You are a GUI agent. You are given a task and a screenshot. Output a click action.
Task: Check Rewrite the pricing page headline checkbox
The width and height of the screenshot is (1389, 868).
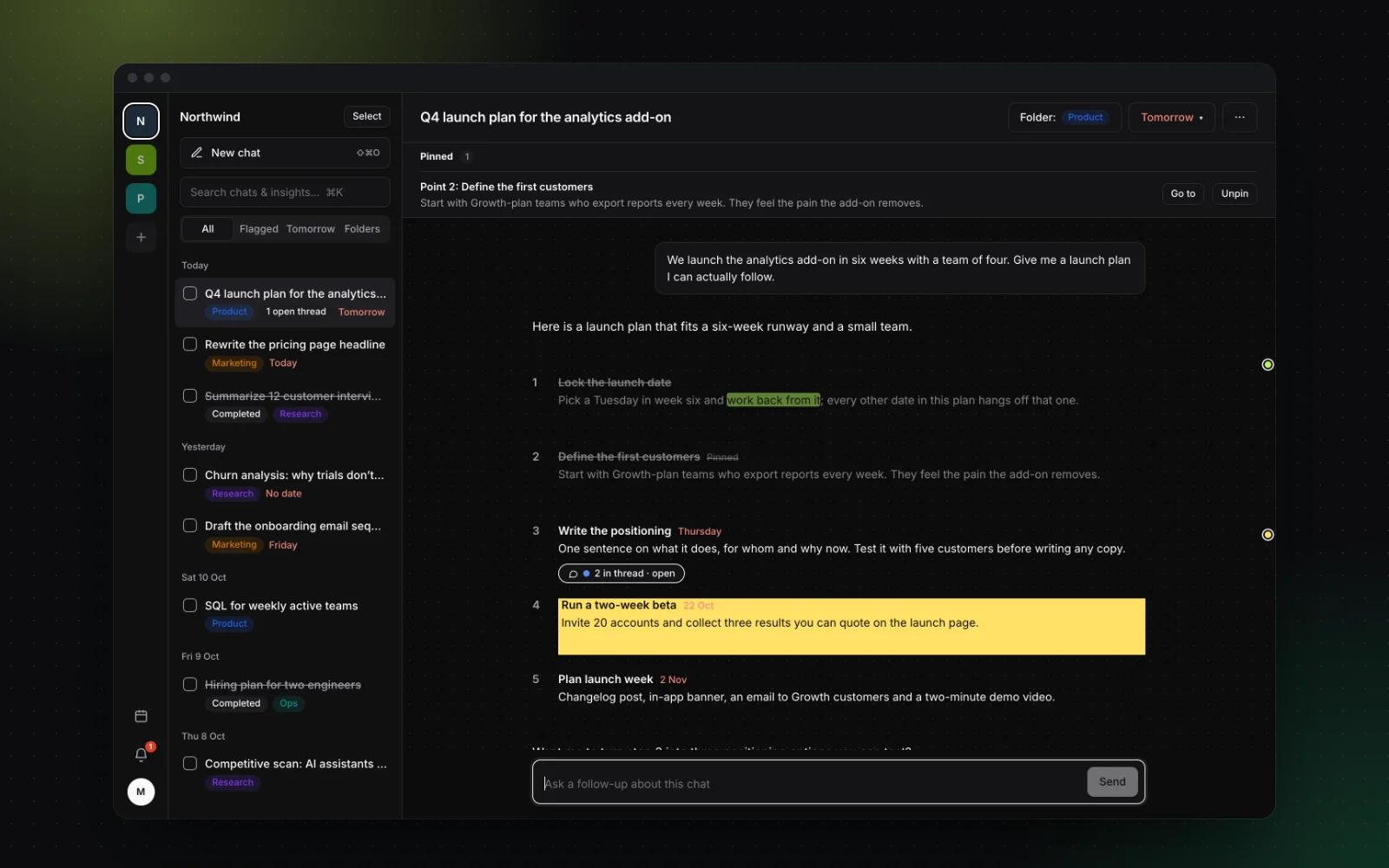190,345
